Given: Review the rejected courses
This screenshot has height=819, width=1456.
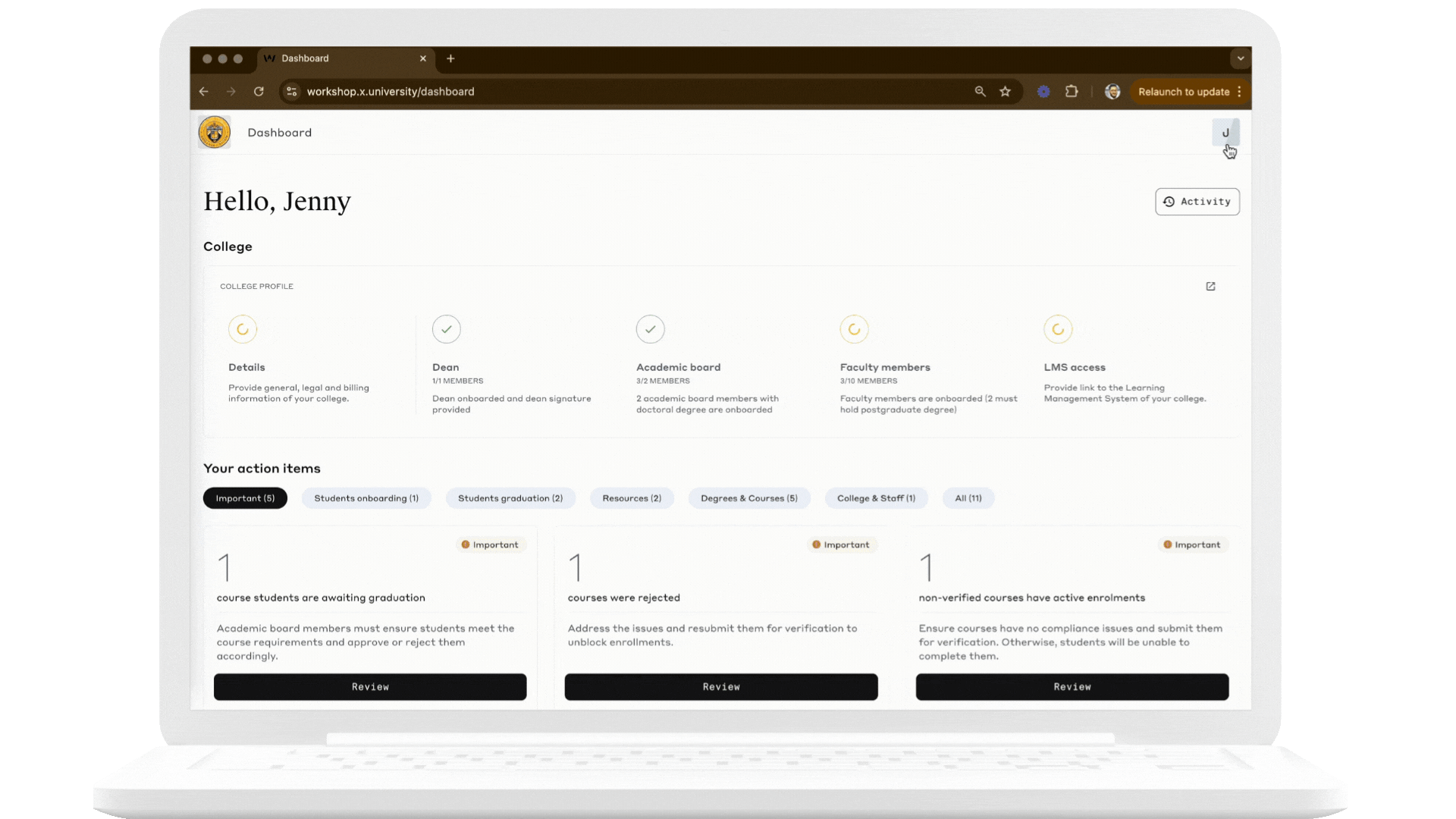Looking at the screenshot, I should [x=720, y=686].
